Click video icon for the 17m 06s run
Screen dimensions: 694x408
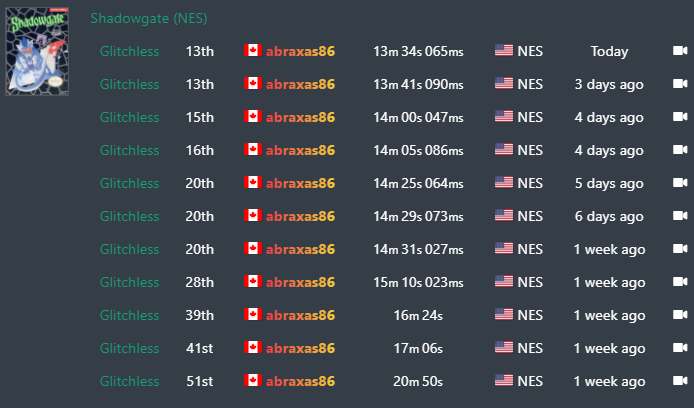[680, 348]
